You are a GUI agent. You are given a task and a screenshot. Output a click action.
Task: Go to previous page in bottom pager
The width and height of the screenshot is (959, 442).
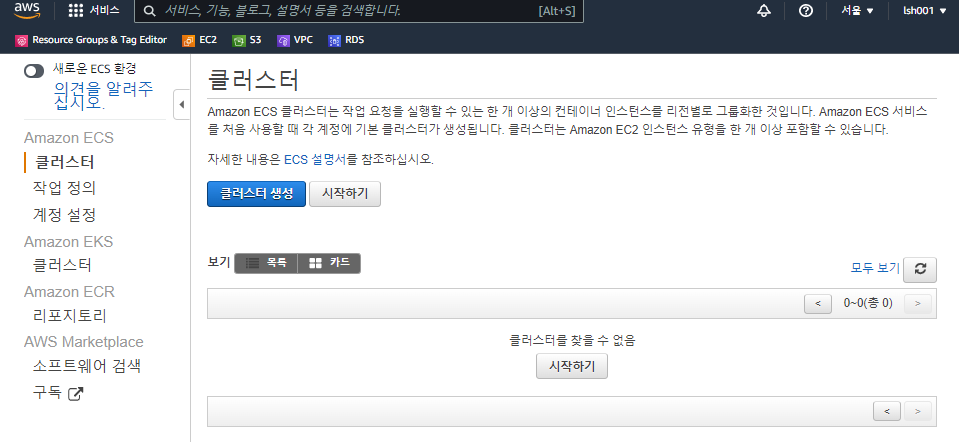(x=887, y=411)
